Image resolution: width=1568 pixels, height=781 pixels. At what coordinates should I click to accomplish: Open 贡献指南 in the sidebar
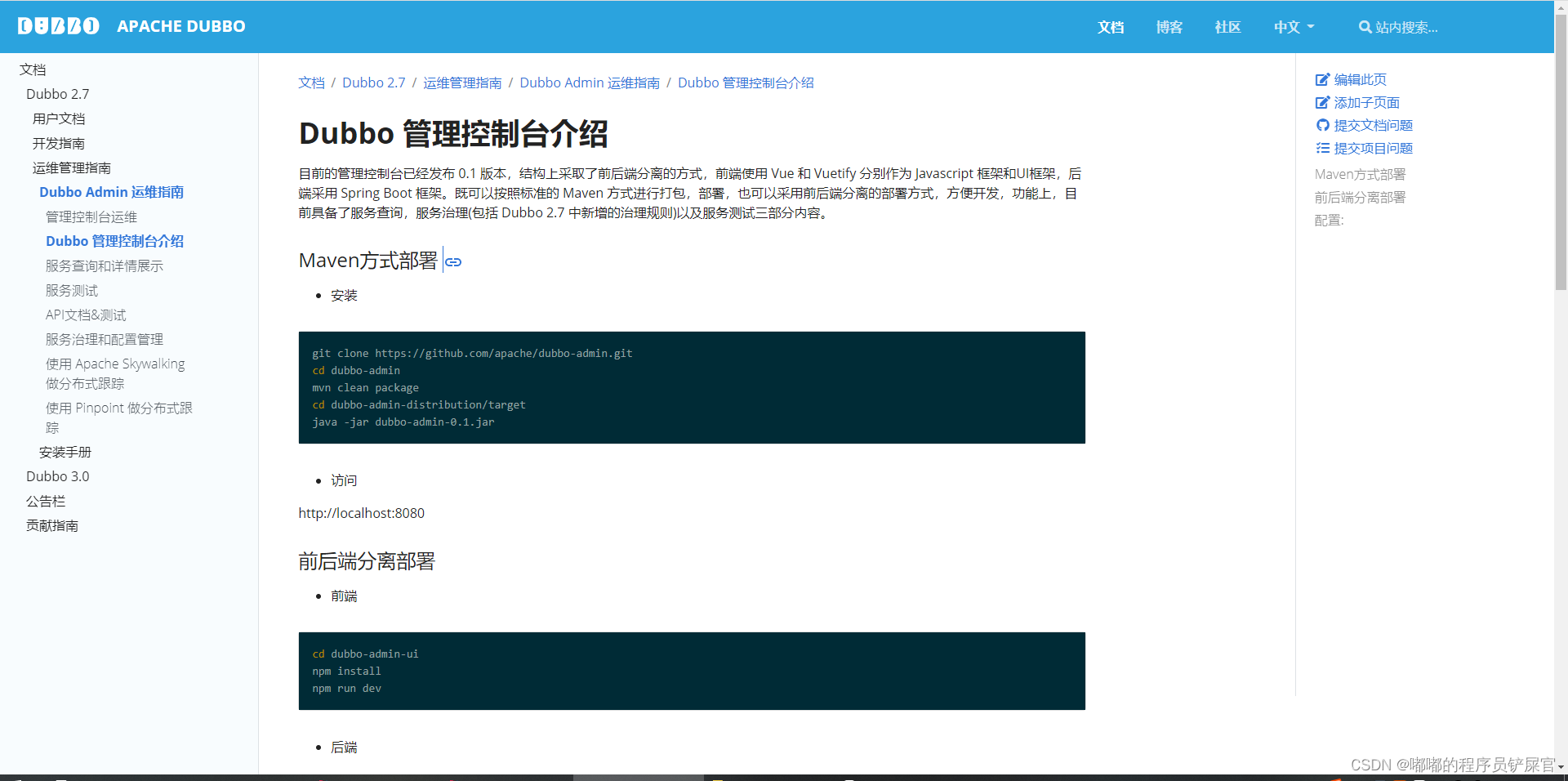[x=52, y=525]
